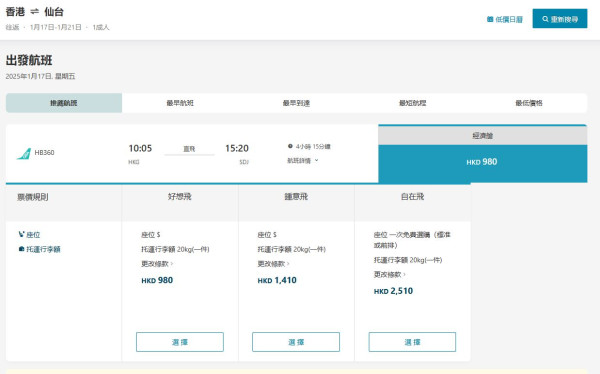Click the HKD 980 price under 好想飛
The width and height of the screenshot is (600, 374).
[x=157, y=280]
